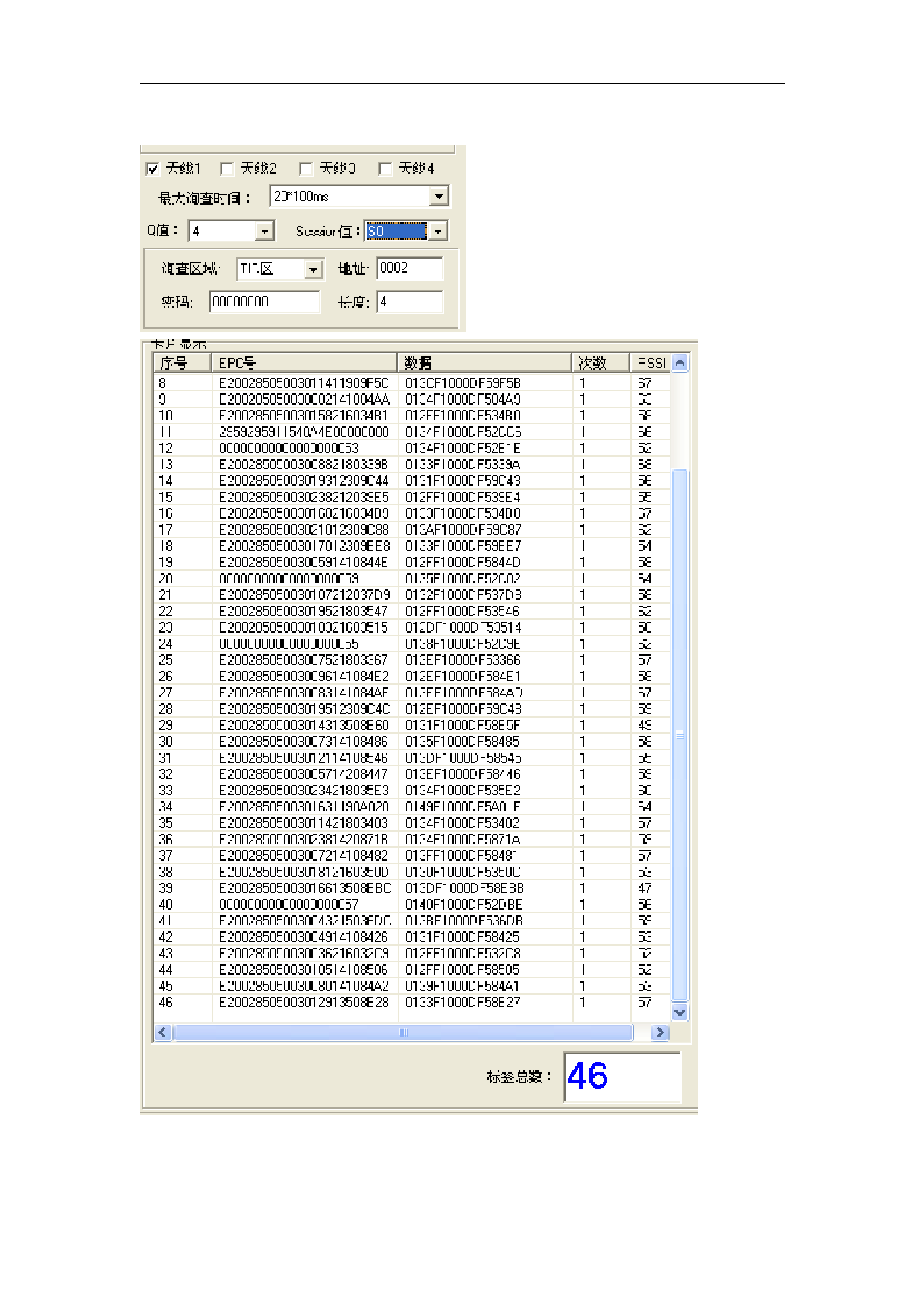Enable the 天线3 antenna checkbox
The image size is (924, 1307).
(306, 169)
